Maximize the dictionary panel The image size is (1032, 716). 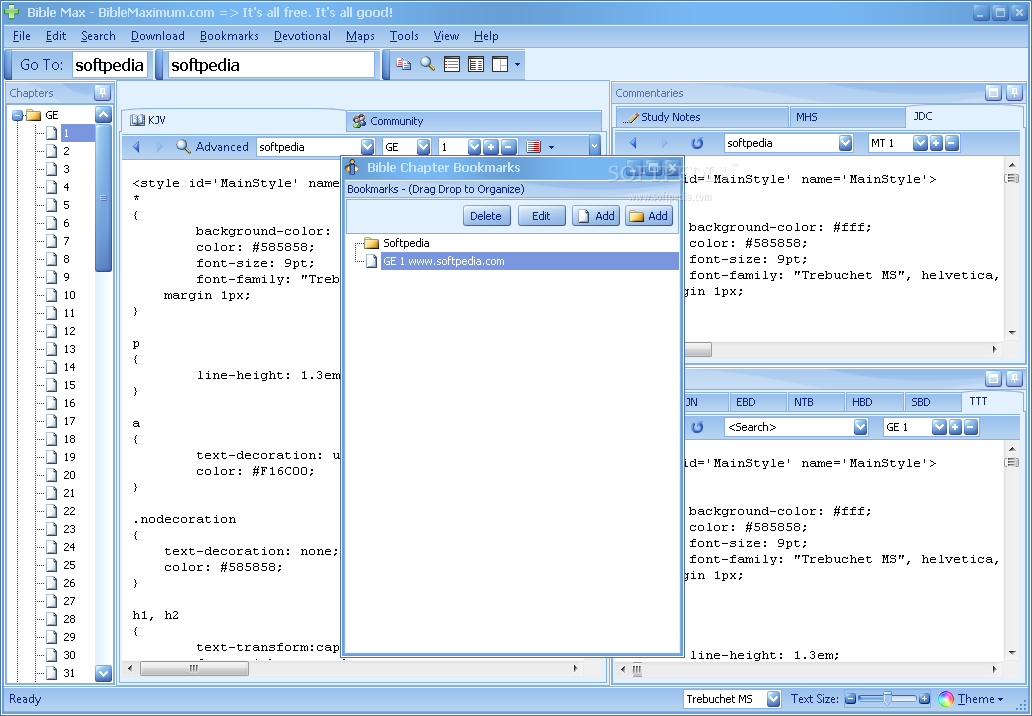tap(993, 378)
